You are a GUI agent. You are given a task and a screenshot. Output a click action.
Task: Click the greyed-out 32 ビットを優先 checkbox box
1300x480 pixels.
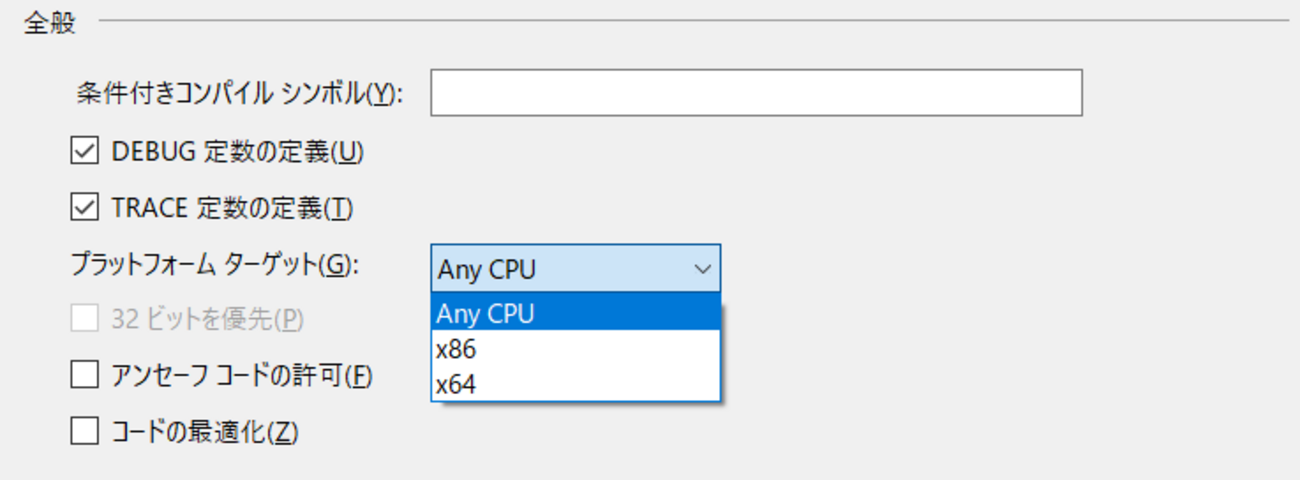pyautogui.click(x=85, y=319)
